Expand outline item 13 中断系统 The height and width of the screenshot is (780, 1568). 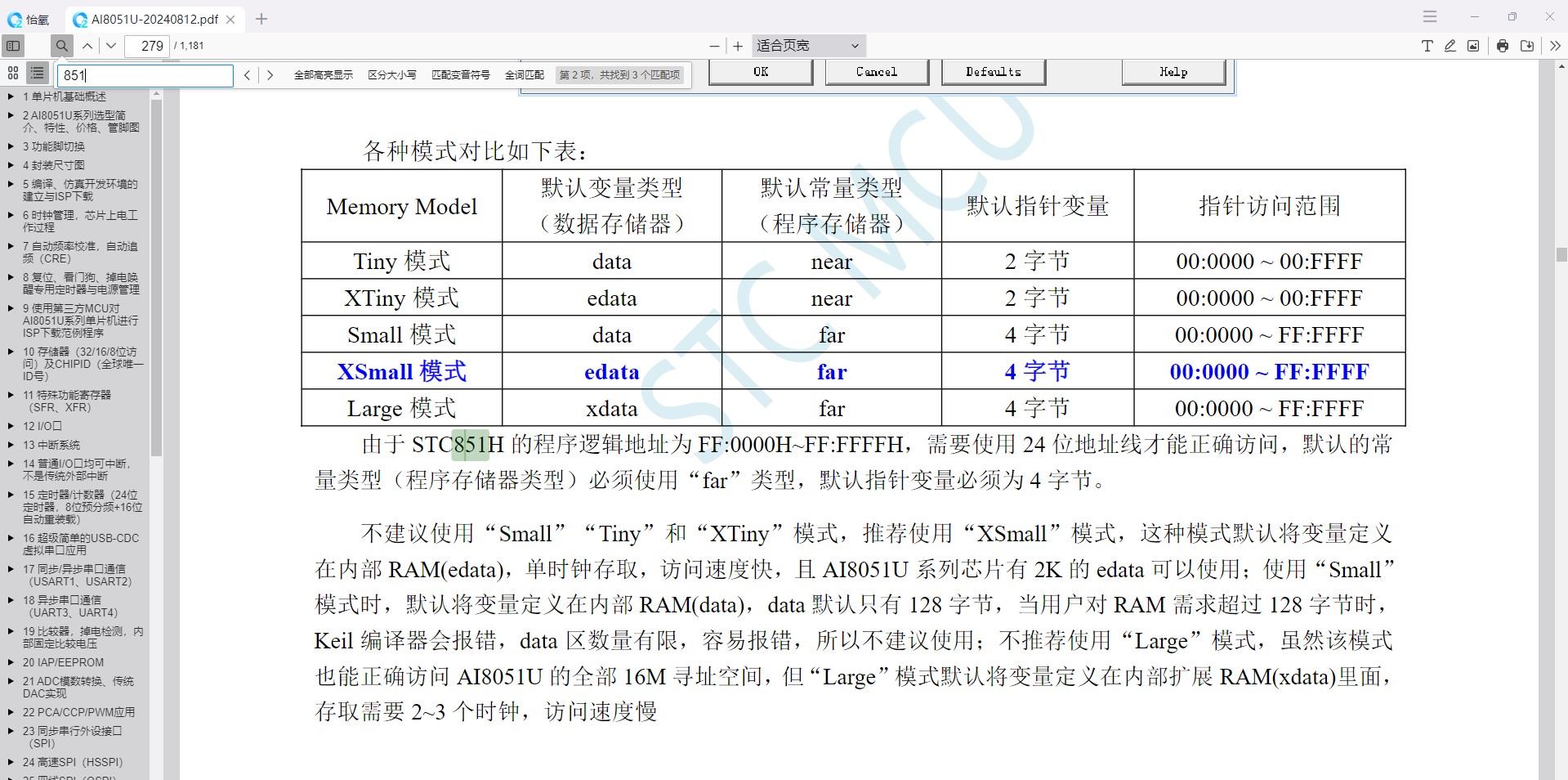point(11,445)
